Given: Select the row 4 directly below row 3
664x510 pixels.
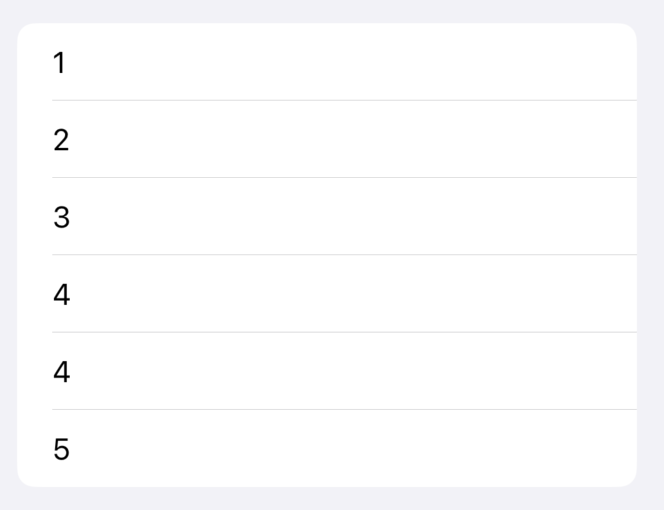Looking at the screenshot, I should [x=327, y=294].
